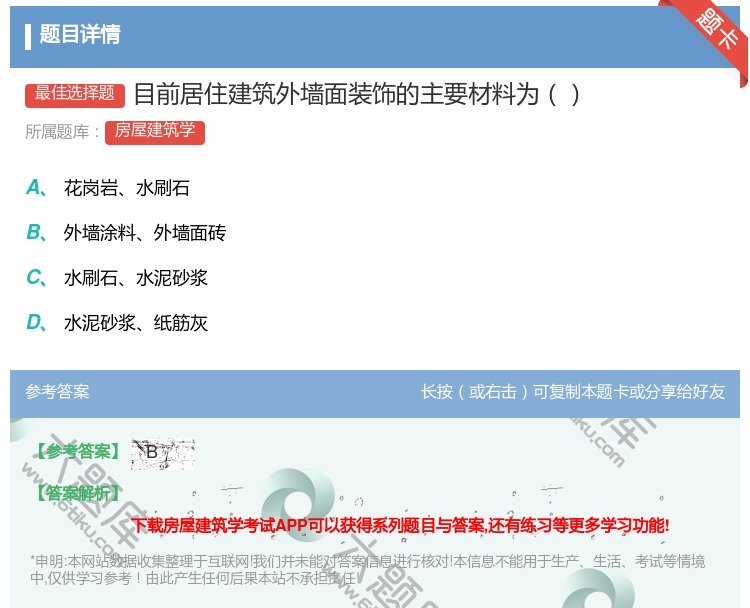This screenshot has width=750, height=608.
Task: Click the 参考答案 section header
Action: (x=57, y=392)
